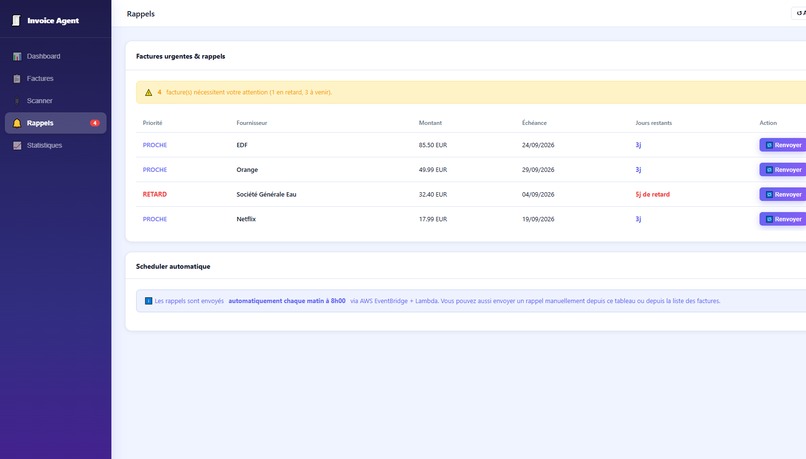Go to the Factures section

[56, 79]
